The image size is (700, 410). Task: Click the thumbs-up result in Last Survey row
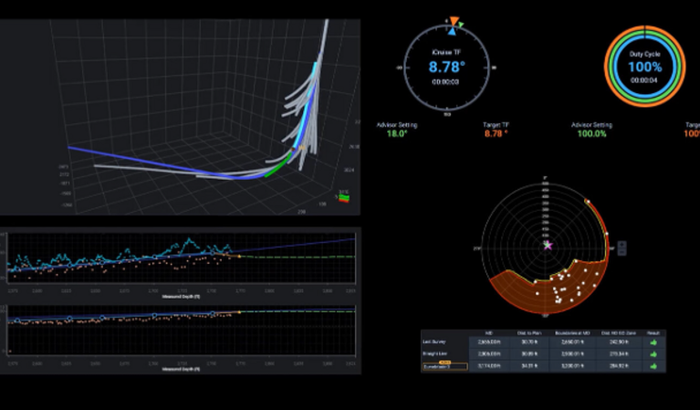point(654,342)
